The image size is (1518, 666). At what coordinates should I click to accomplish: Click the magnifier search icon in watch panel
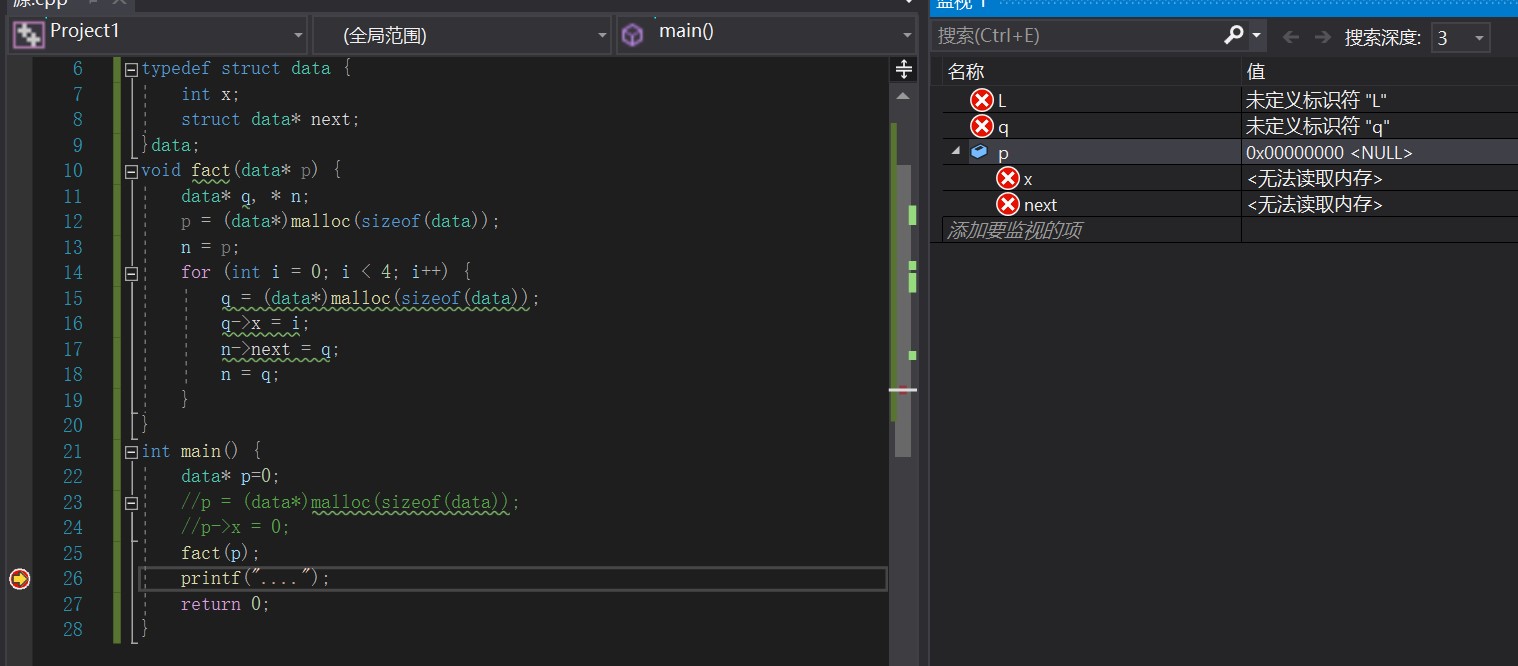[1234, 35]
